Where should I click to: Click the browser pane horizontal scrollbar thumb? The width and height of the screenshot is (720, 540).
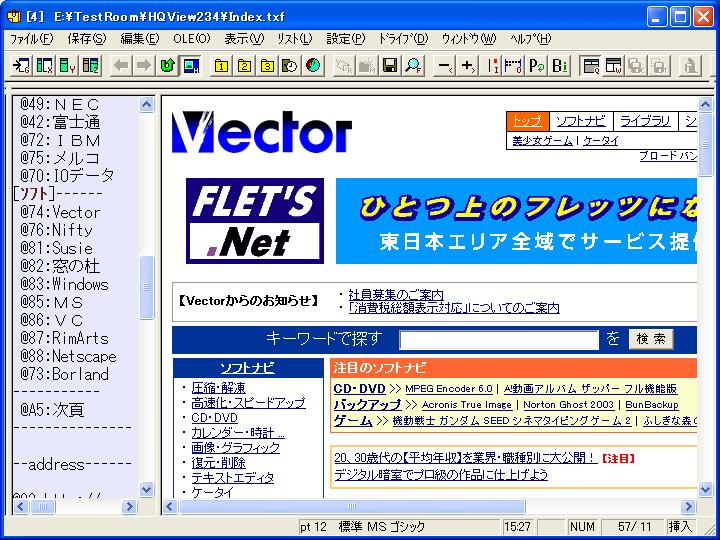tap(352, 506)
